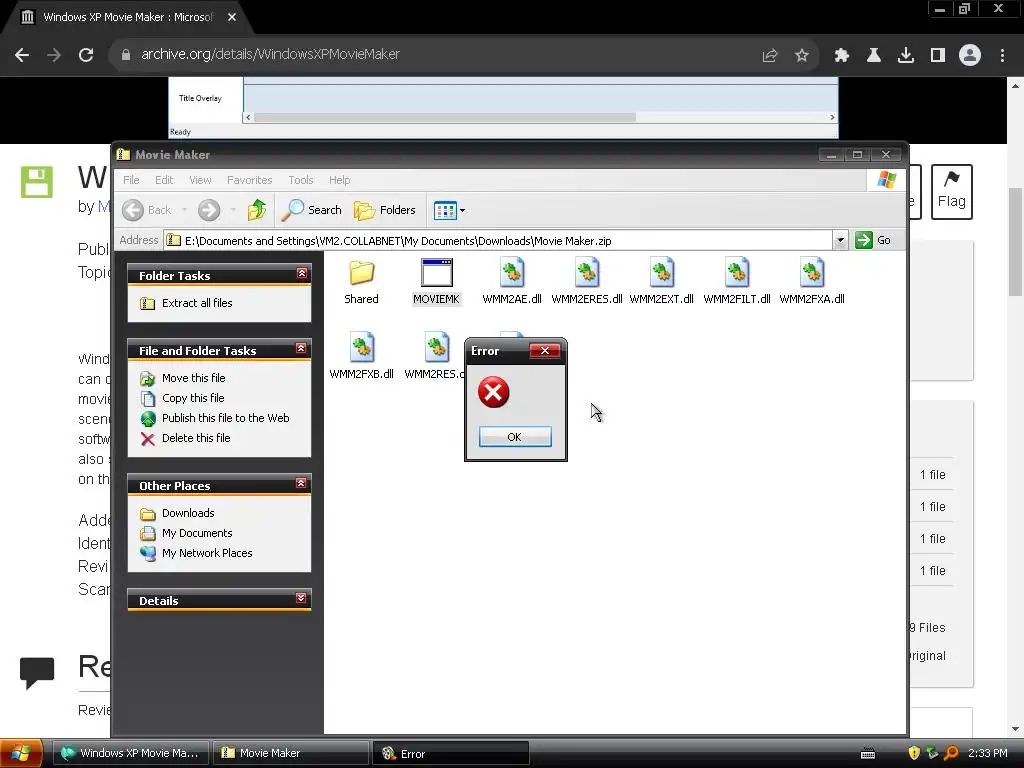Screen dimensions: 1024x768
Task: Select the MOVIEMK application file
Action: [x=436, y=282]
